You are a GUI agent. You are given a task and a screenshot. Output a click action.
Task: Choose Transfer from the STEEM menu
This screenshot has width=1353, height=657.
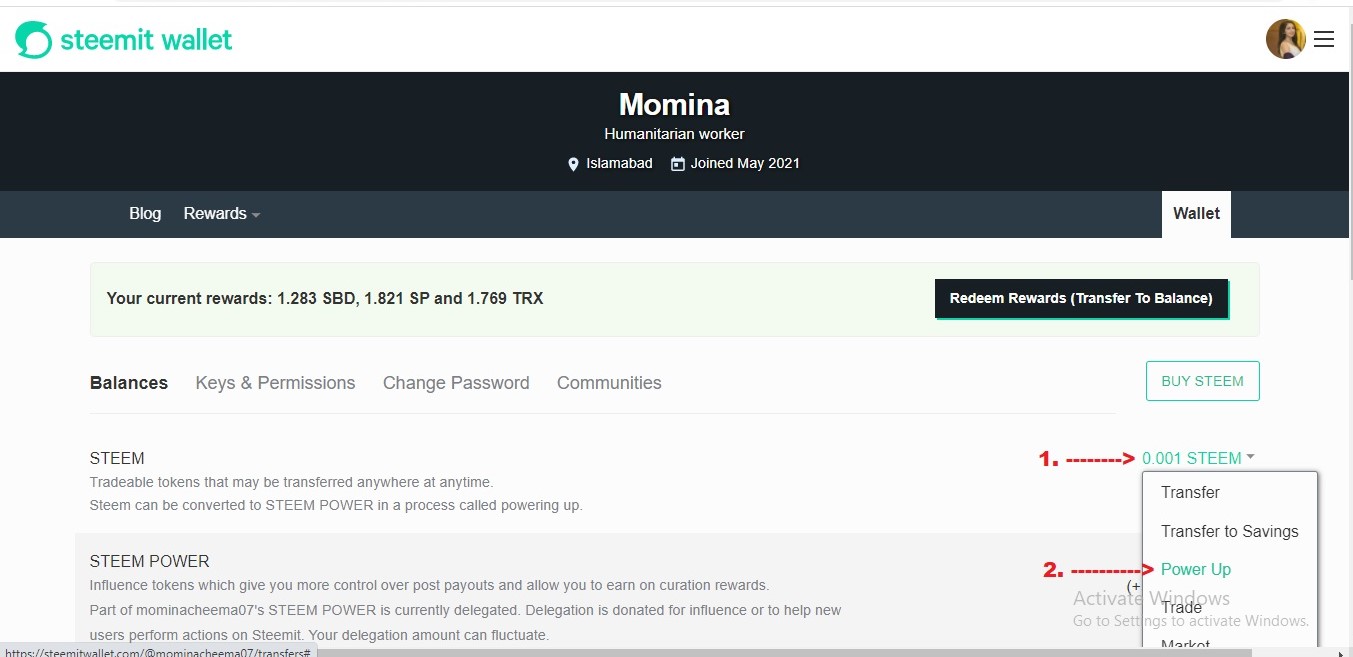tap(1190, 492)
